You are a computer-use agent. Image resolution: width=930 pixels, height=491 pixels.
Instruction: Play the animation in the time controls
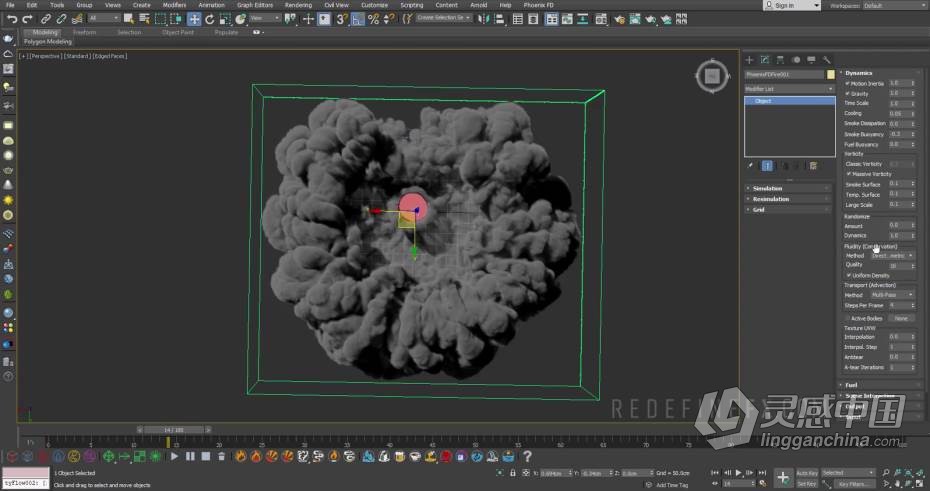(x=738, y=473)
